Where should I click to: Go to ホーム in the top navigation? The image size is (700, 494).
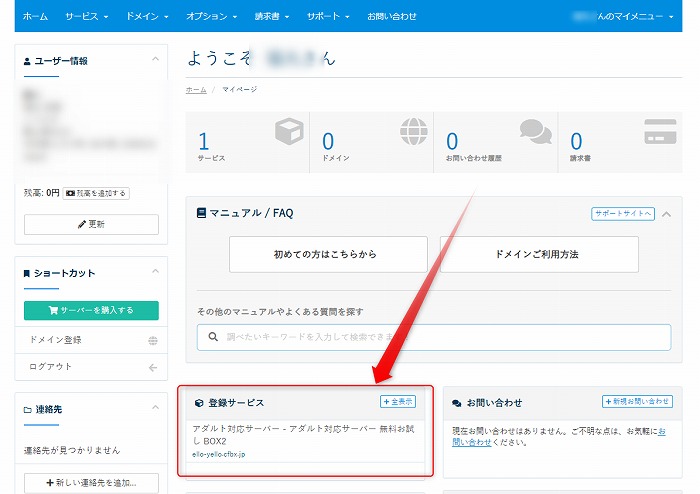[x=35, y=17]
